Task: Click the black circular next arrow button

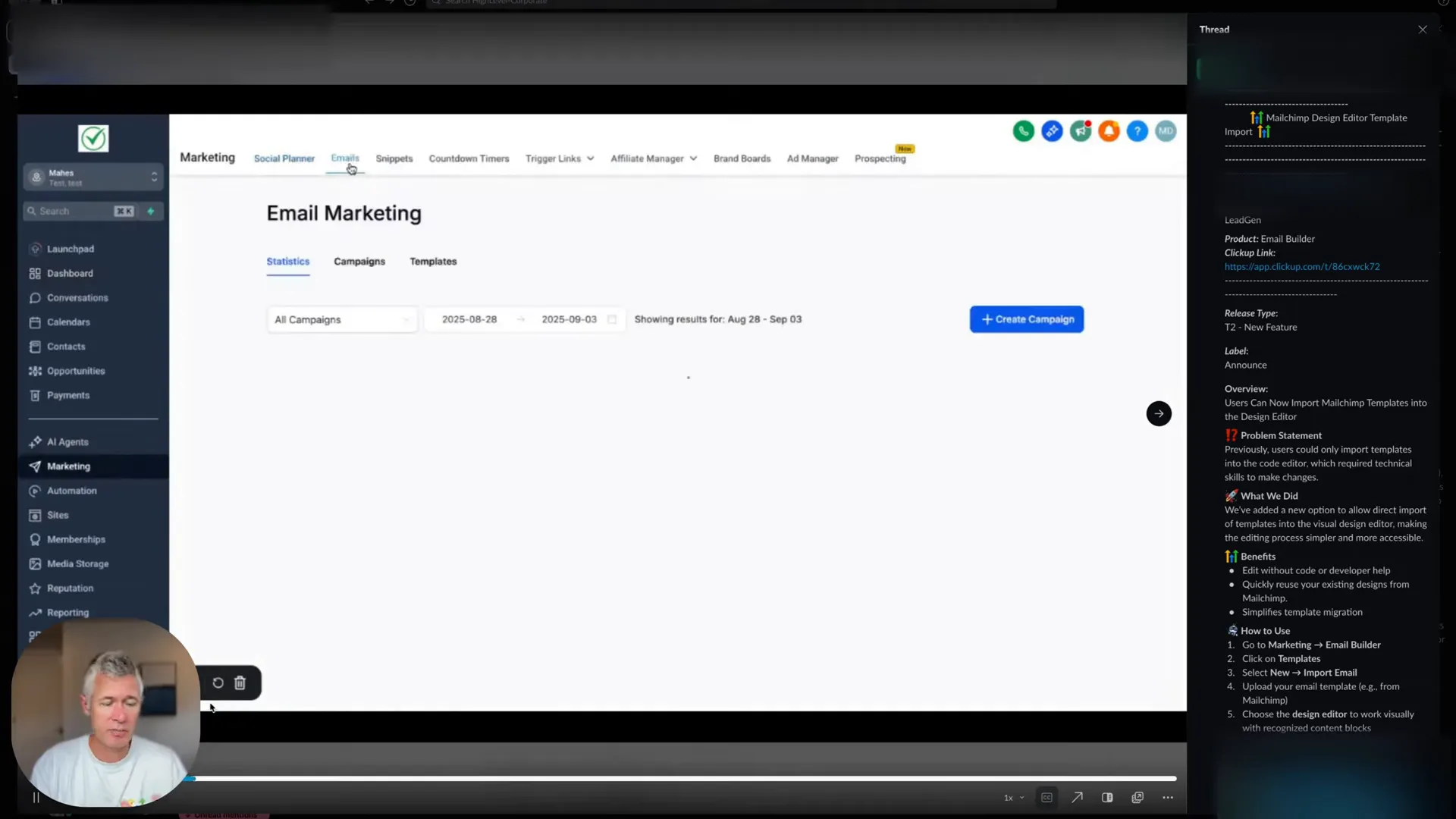Action: pos(1158,413)
